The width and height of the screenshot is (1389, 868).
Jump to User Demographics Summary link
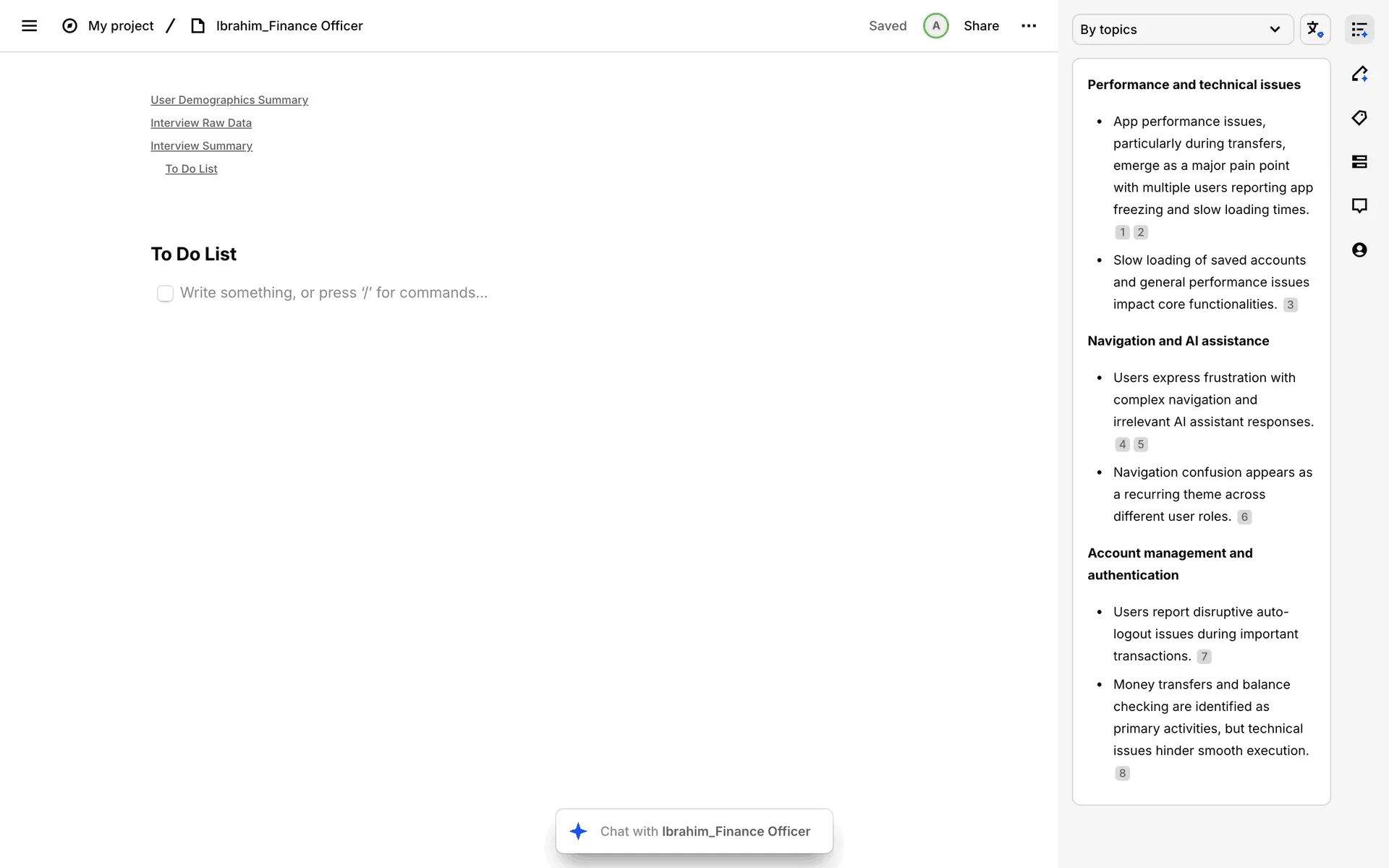pyautogui.click(x=229, y=100)
